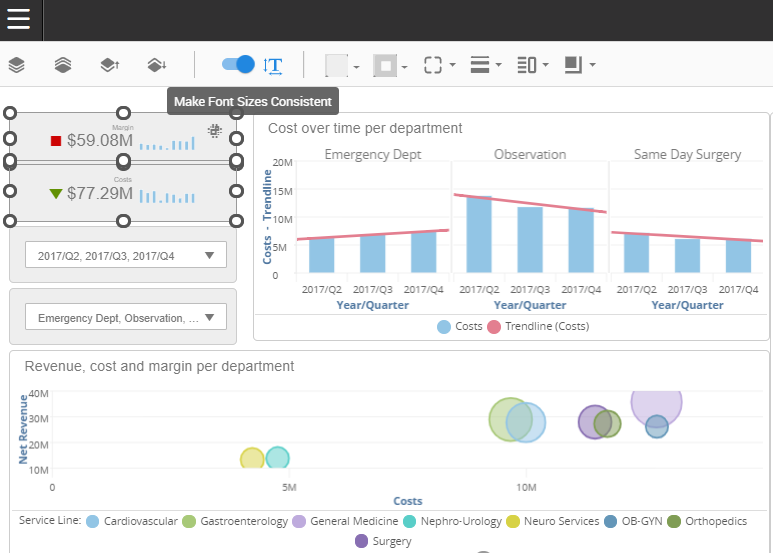
Task: Click the Bring Forward layer icon
Action: click(109, 65)
